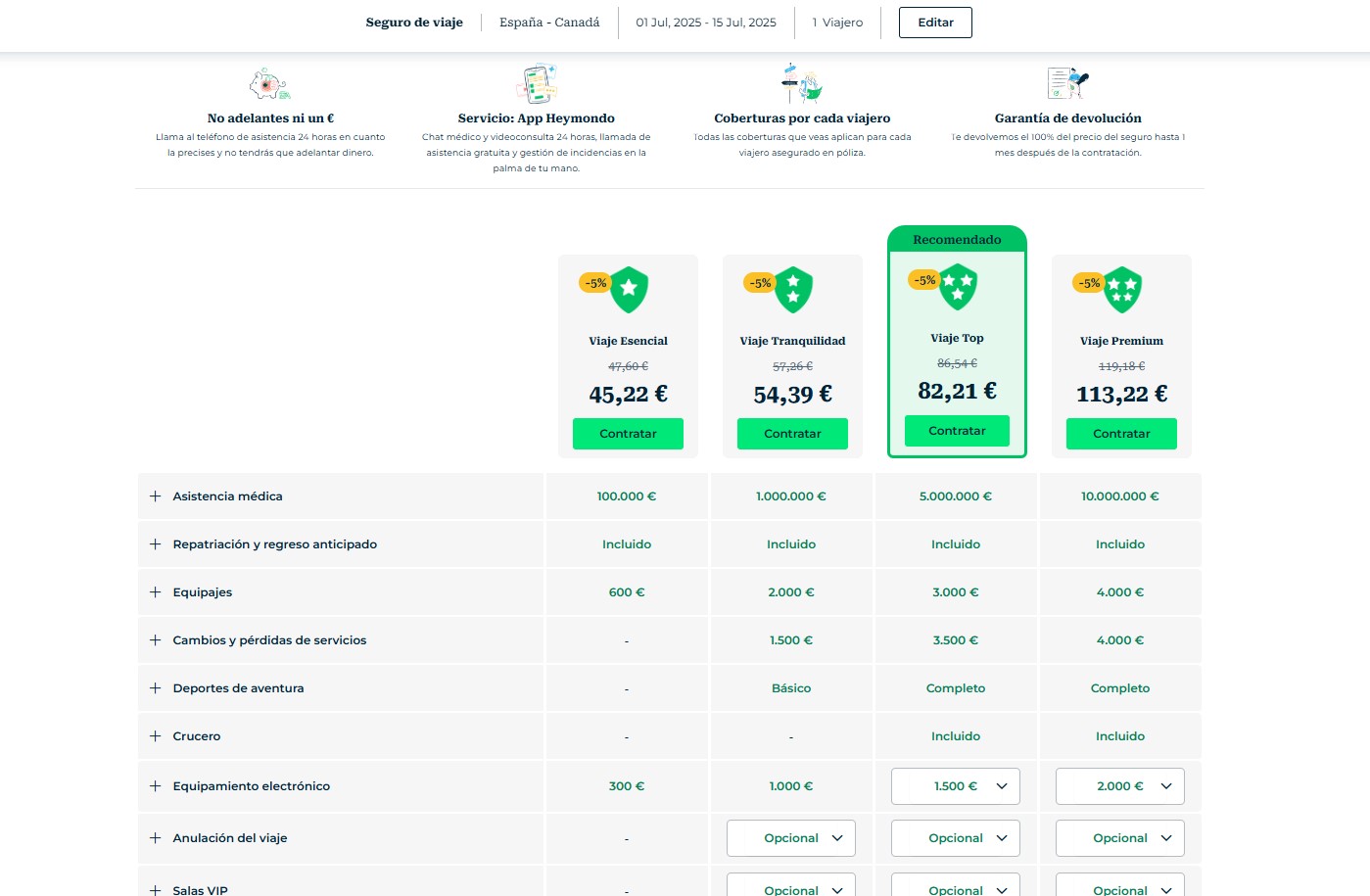
Task: Open Salas VIP dropdown for Viaje Top
Action: (x=956, y=884)
